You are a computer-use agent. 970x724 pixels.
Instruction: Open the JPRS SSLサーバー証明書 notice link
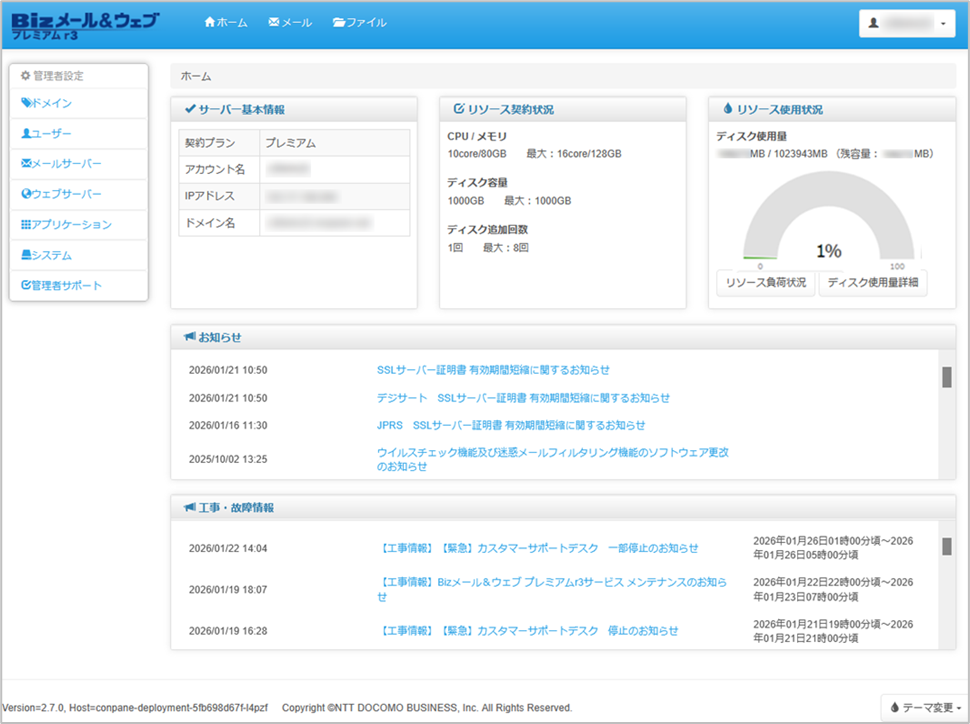pyautogui.click(x=510, y=425)
